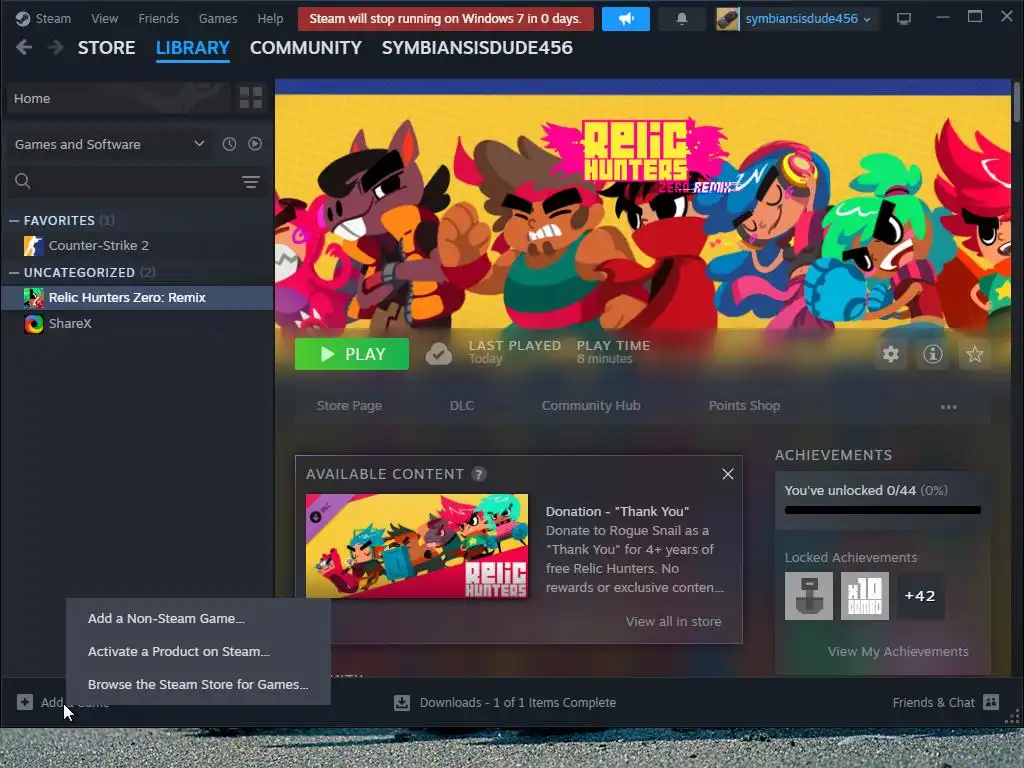Click the ShareX app icon
Viewport: 1024px width, 768px height.
[x=34, y=323]
